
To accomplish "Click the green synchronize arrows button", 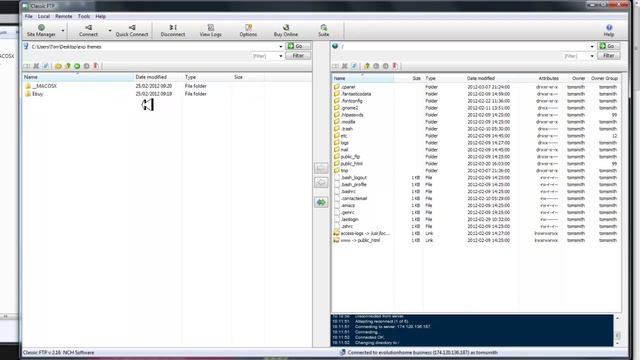I will coord(321,202).
